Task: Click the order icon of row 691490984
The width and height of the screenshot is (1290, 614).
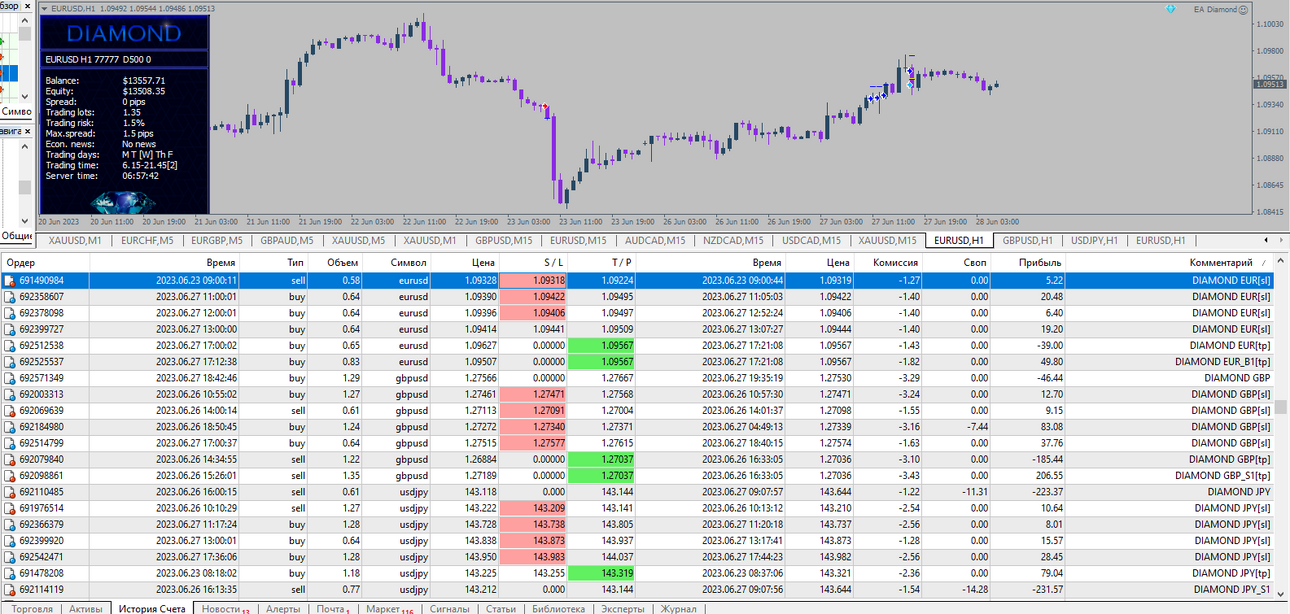Action: pyautogui.click(x=11, y=281)
